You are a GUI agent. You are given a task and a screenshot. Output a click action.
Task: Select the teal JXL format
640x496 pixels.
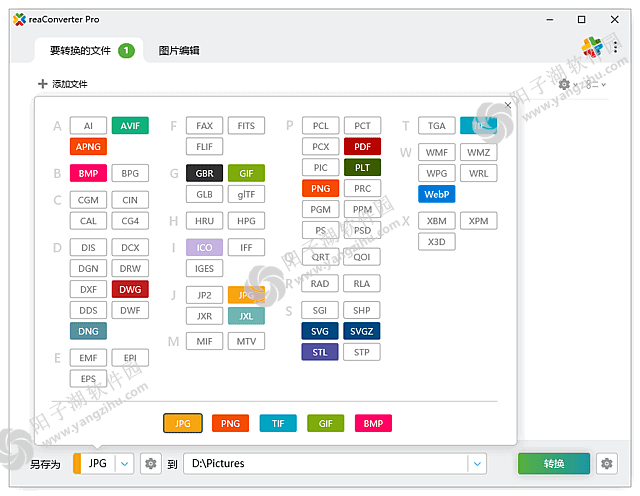click(247, 316)
